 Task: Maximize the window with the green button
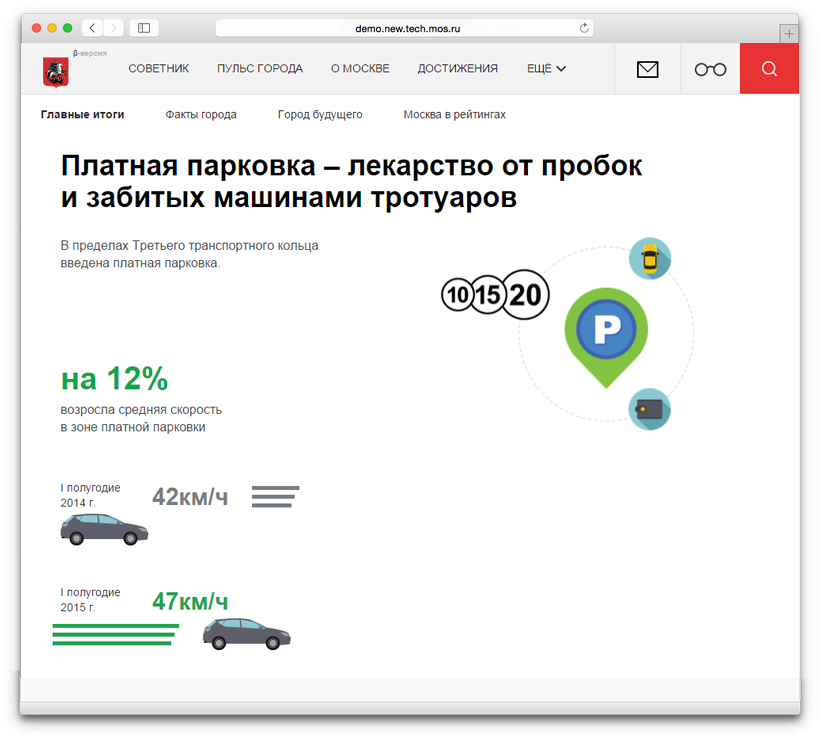click(x=67, y=28)
